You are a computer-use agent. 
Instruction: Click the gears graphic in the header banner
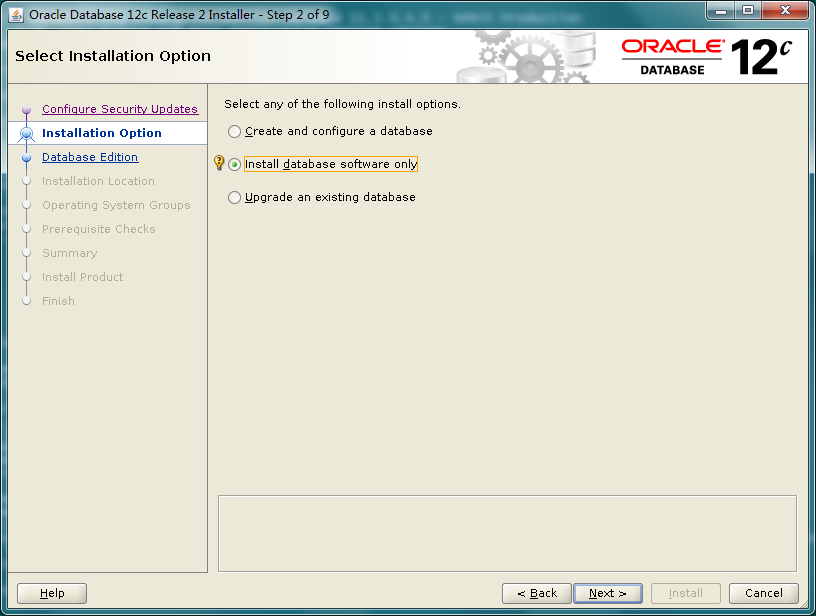point(530,57)
